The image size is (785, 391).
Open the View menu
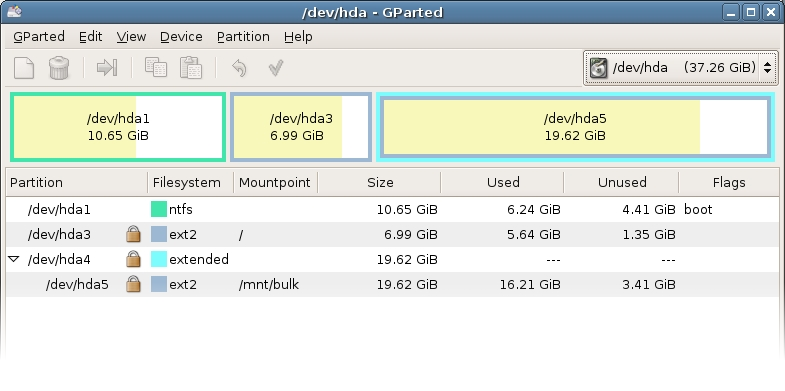coord(131,37)
